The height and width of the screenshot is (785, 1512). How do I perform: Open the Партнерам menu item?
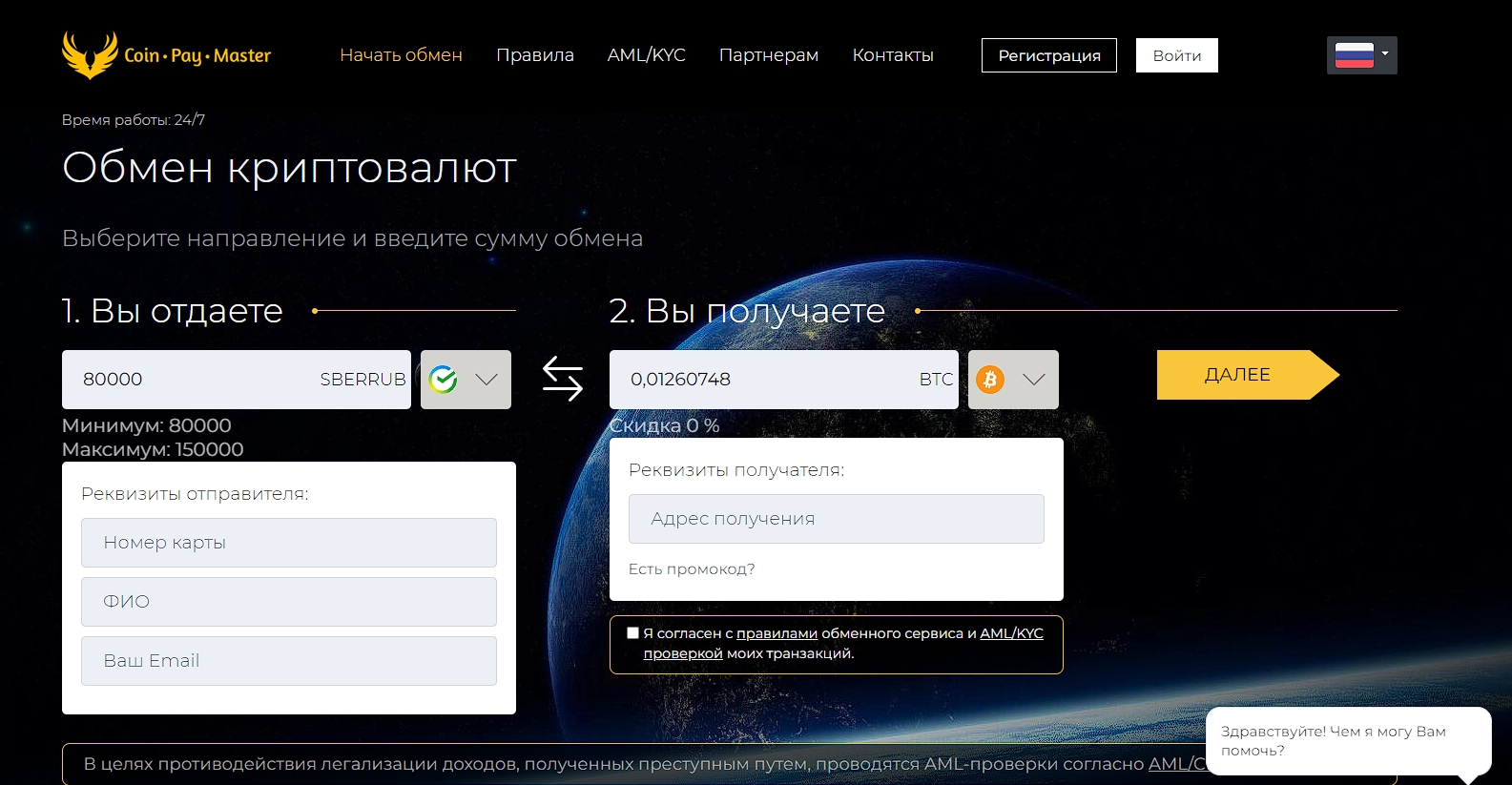tap(769, 55)
